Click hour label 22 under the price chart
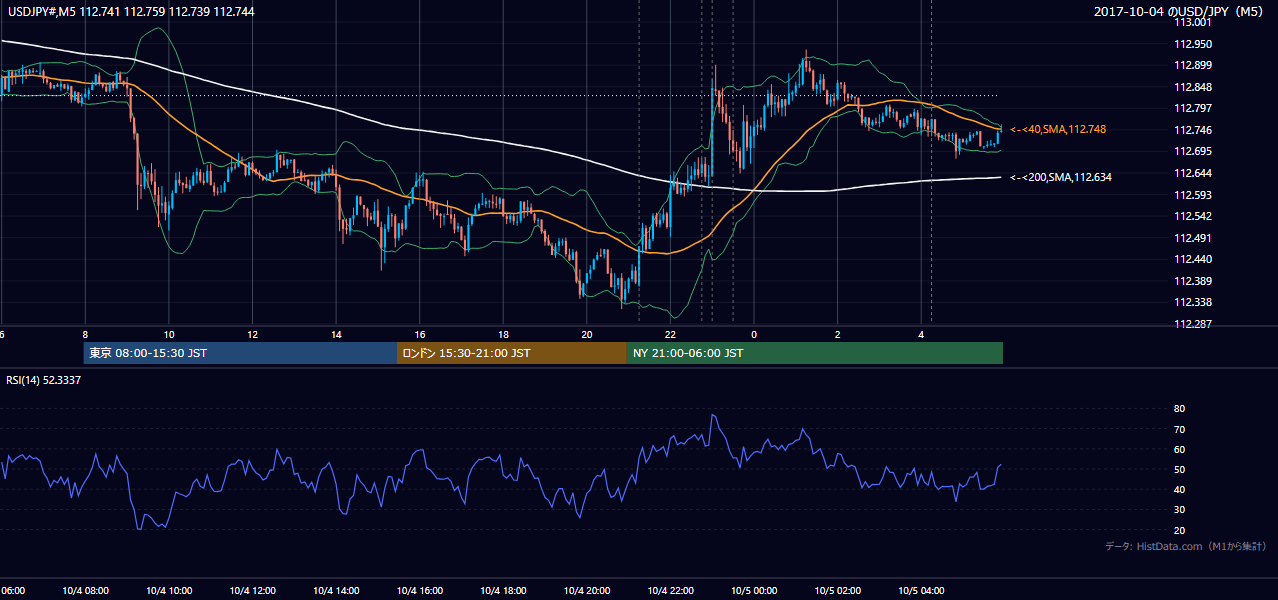Viewport: 1278px width, 600px height. [x=670, y=335]
